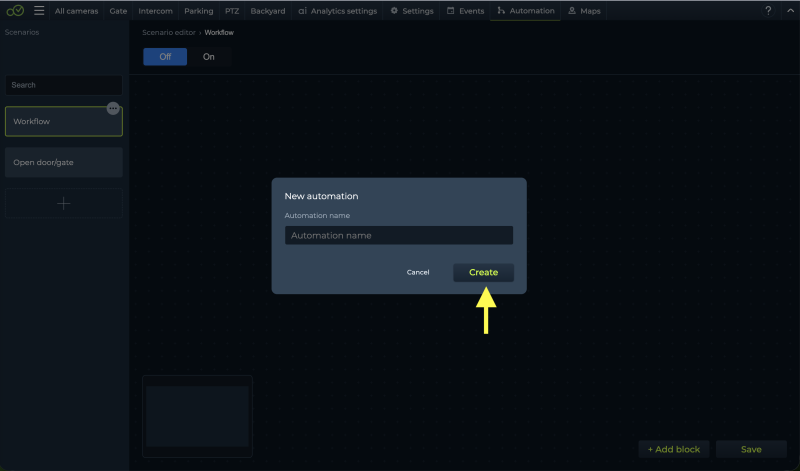800x471 pixels.
Task: Click the scenarios Search field
Action: click(64, 85)
